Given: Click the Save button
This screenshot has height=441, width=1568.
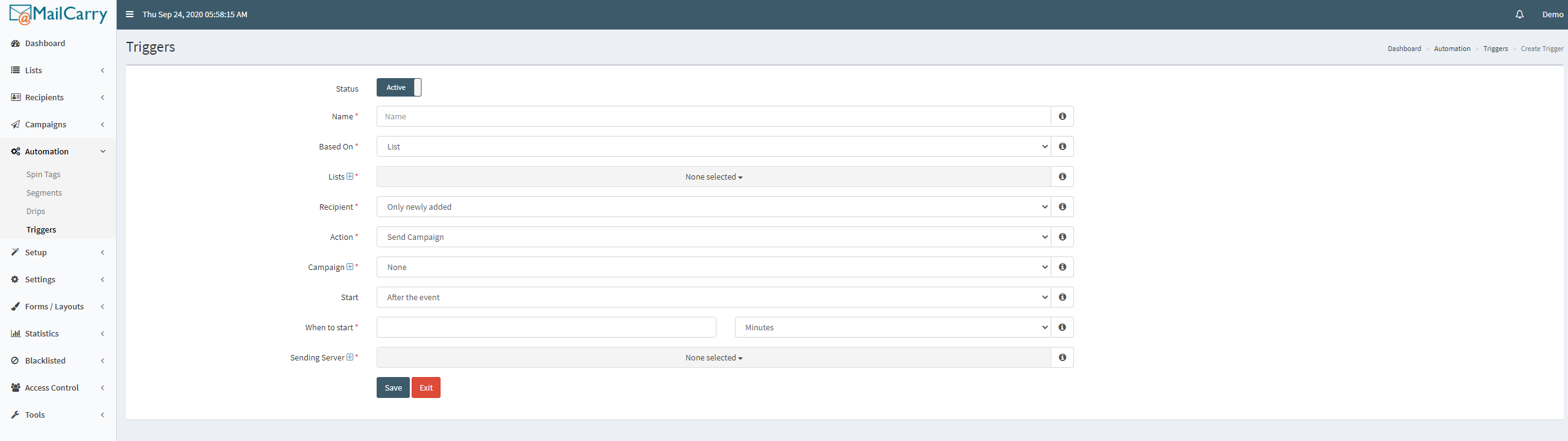Looking at the screenshot, I should tap(393, 387).
